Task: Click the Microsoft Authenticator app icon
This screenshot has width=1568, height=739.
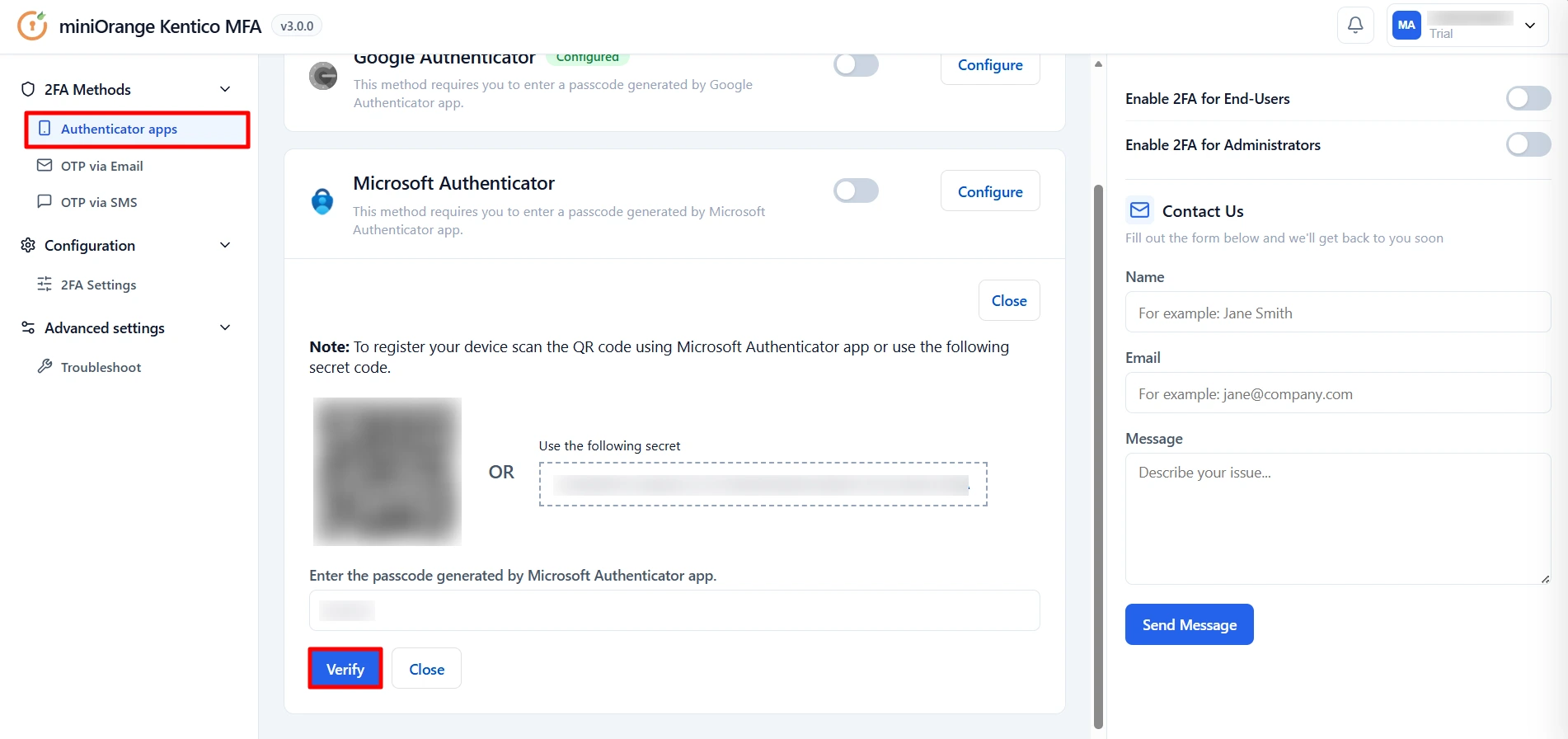Action: point(322,201)
